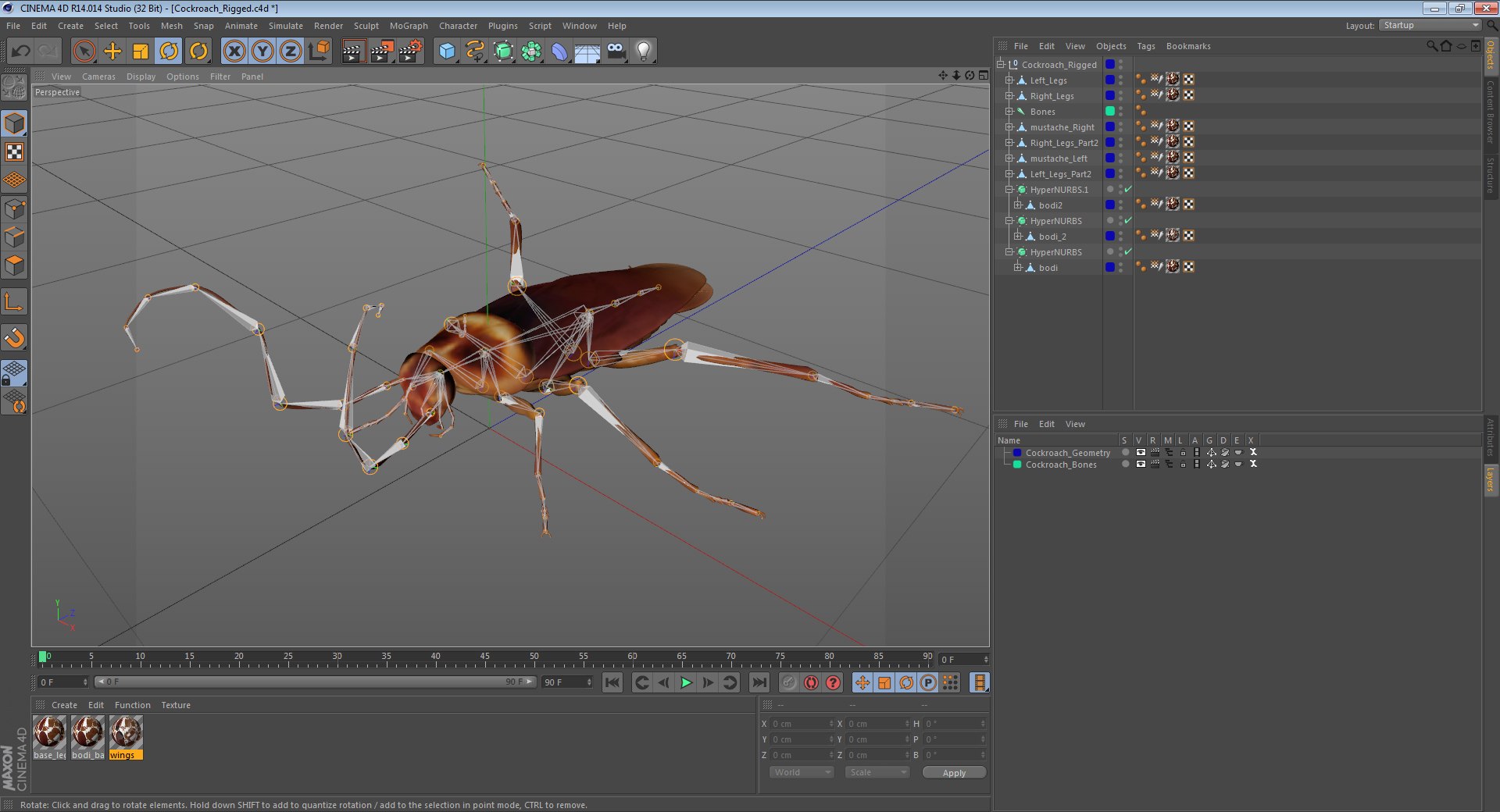Toggle Cockroach_Geometry layer solo dot

1125,453
